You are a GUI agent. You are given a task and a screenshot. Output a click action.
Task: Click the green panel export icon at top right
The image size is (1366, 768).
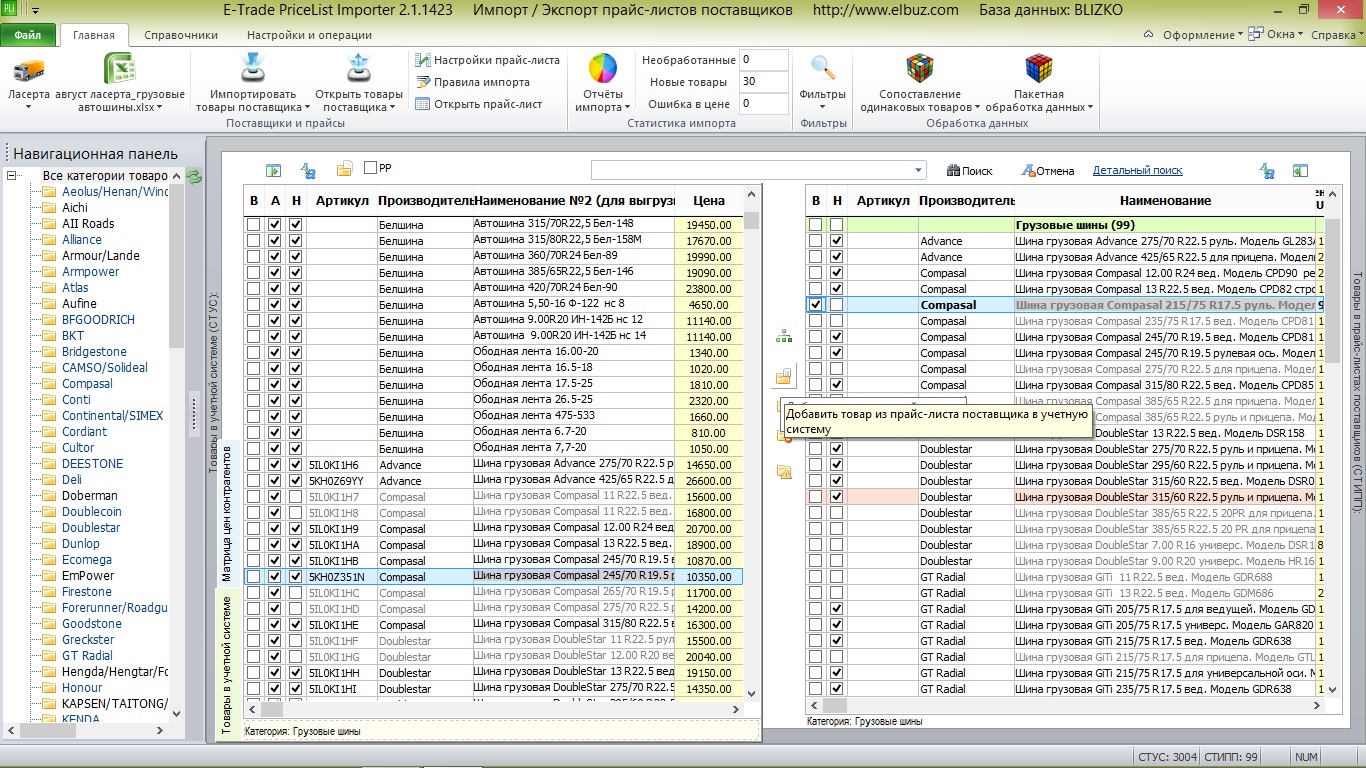pyautogui.click(x=1300, y=171)
